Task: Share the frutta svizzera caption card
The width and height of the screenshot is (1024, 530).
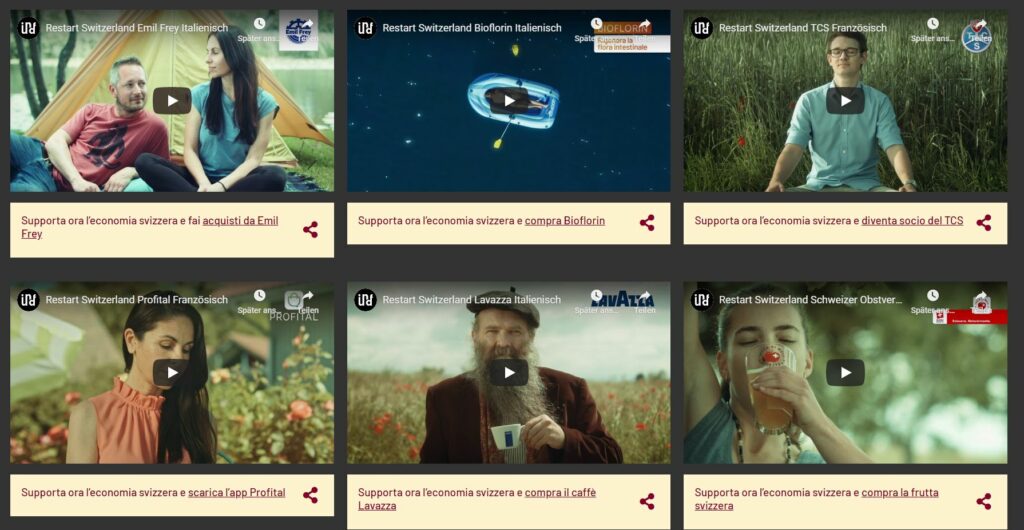Action: pyautogui.click(x=984, y=501)
